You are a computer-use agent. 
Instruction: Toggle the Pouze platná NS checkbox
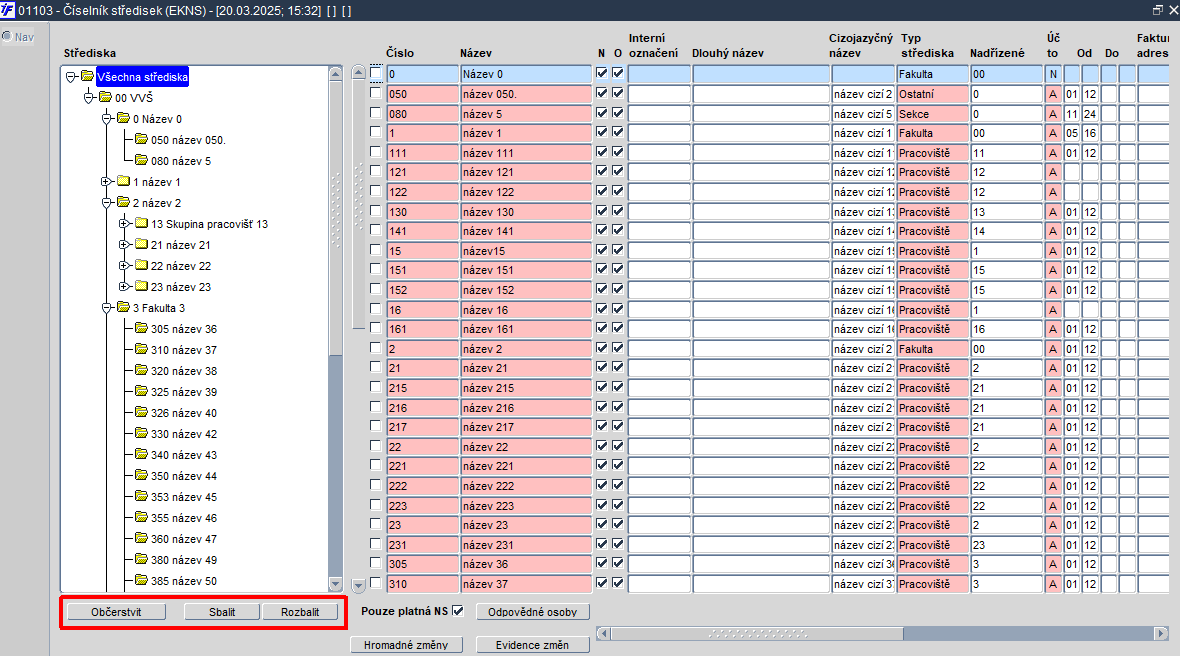tap(458, 611)
